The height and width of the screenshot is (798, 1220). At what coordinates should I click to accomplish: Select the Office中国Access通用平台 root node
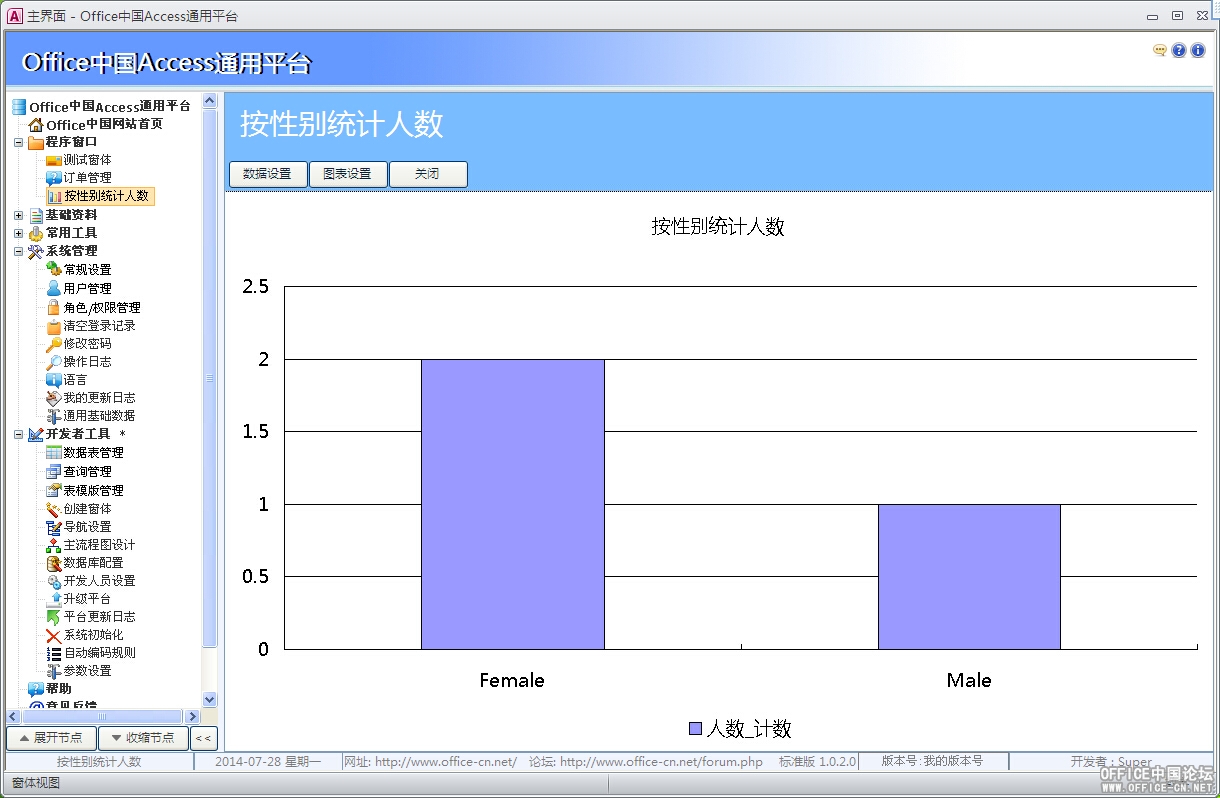click(x=110, y=106)
